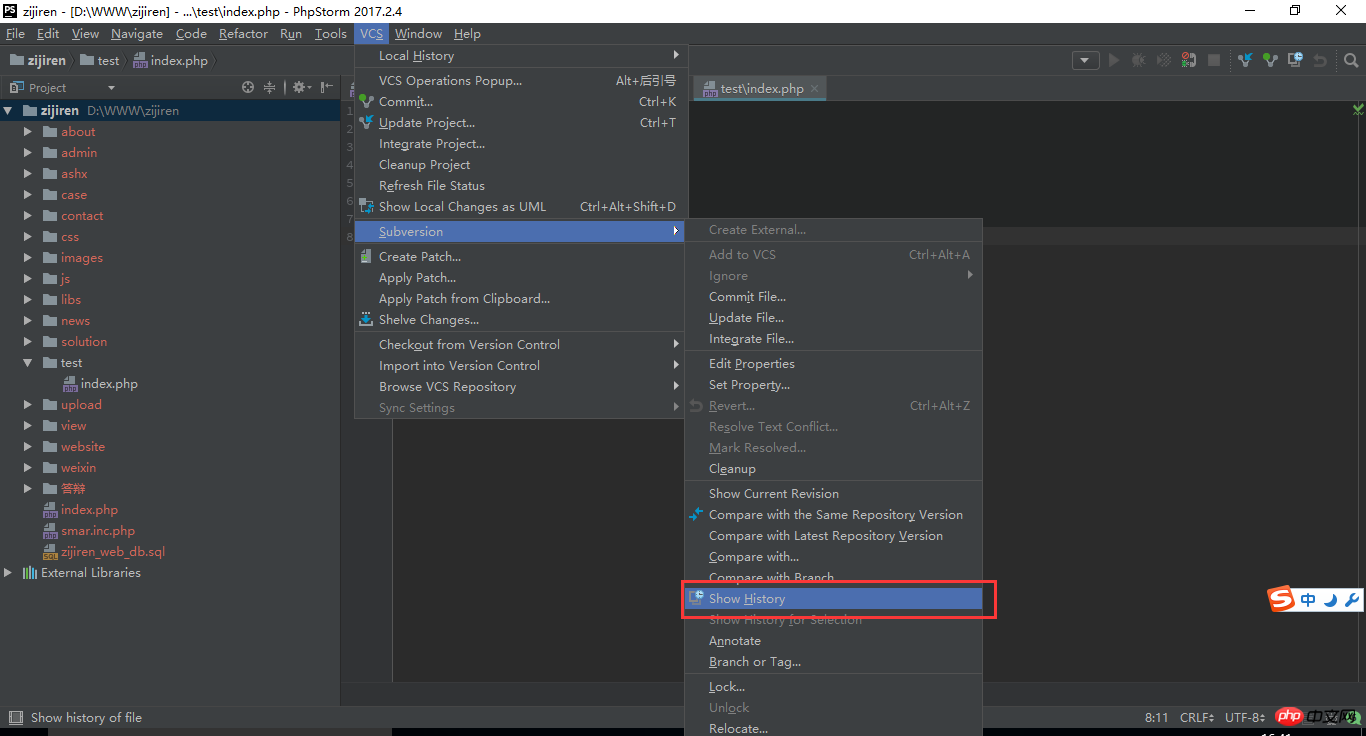Choose Commit... in VCS menu
This screenshot has height=736, width=1366.
click(521, 102)
